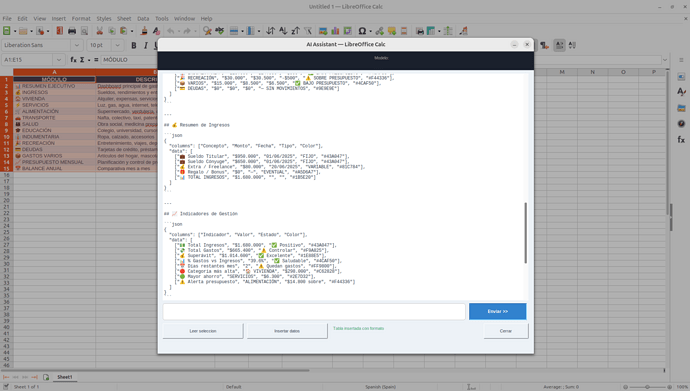Click the Insert Comment icon
690x391 pixels.
[x=392, y=31]
